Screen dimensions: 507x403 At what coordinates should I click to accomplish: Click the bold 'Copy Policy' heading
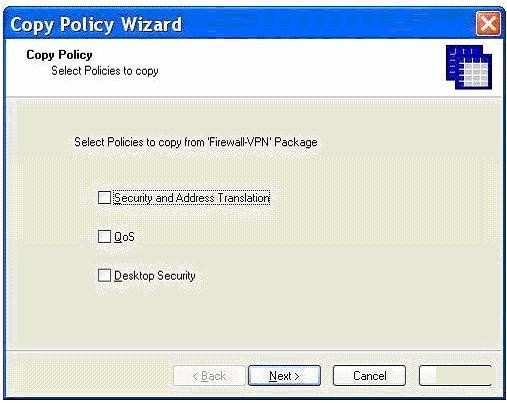click(x=59, y=55)
